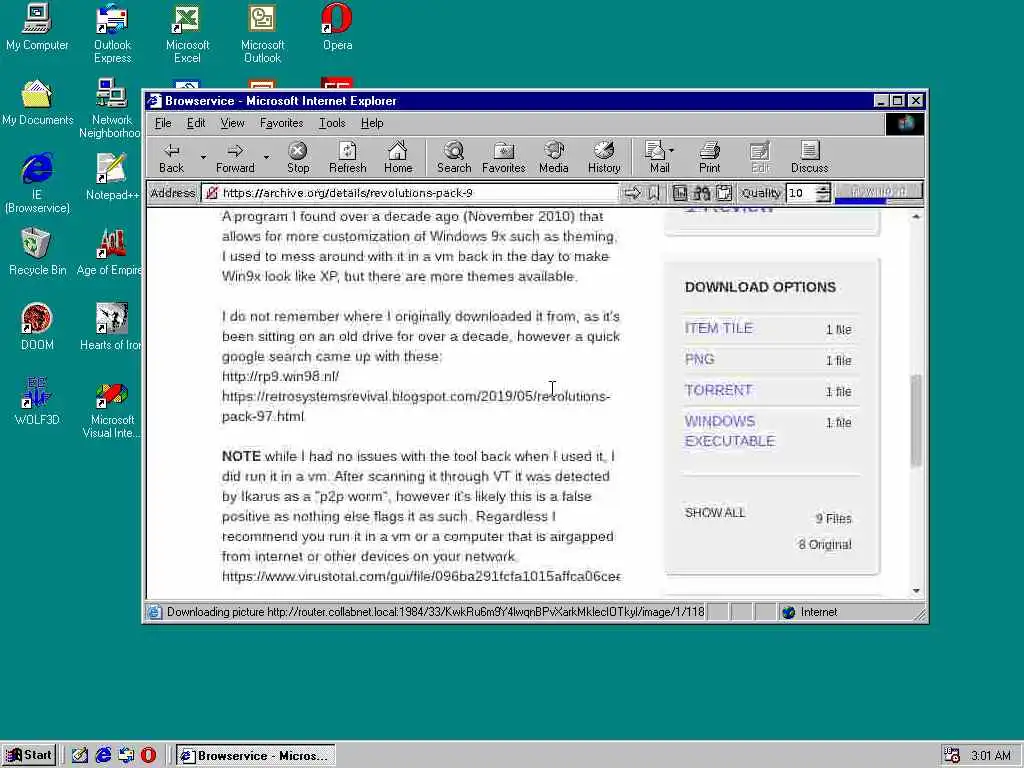Click the system tray clock 3:01 AM
Screen dimensions: 1024x768
990,756
